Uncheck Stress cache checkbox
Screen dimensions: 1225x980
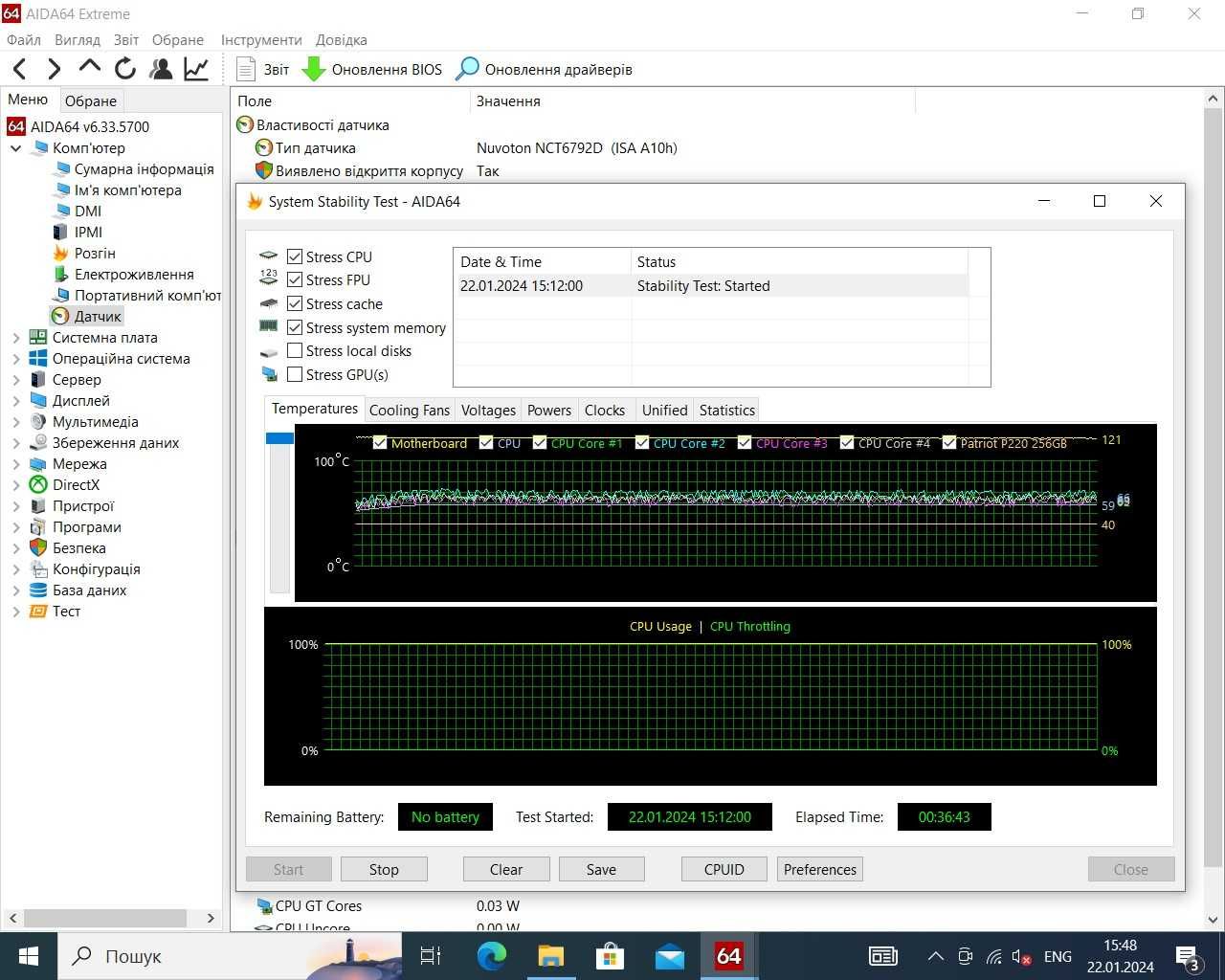point(295,303)
